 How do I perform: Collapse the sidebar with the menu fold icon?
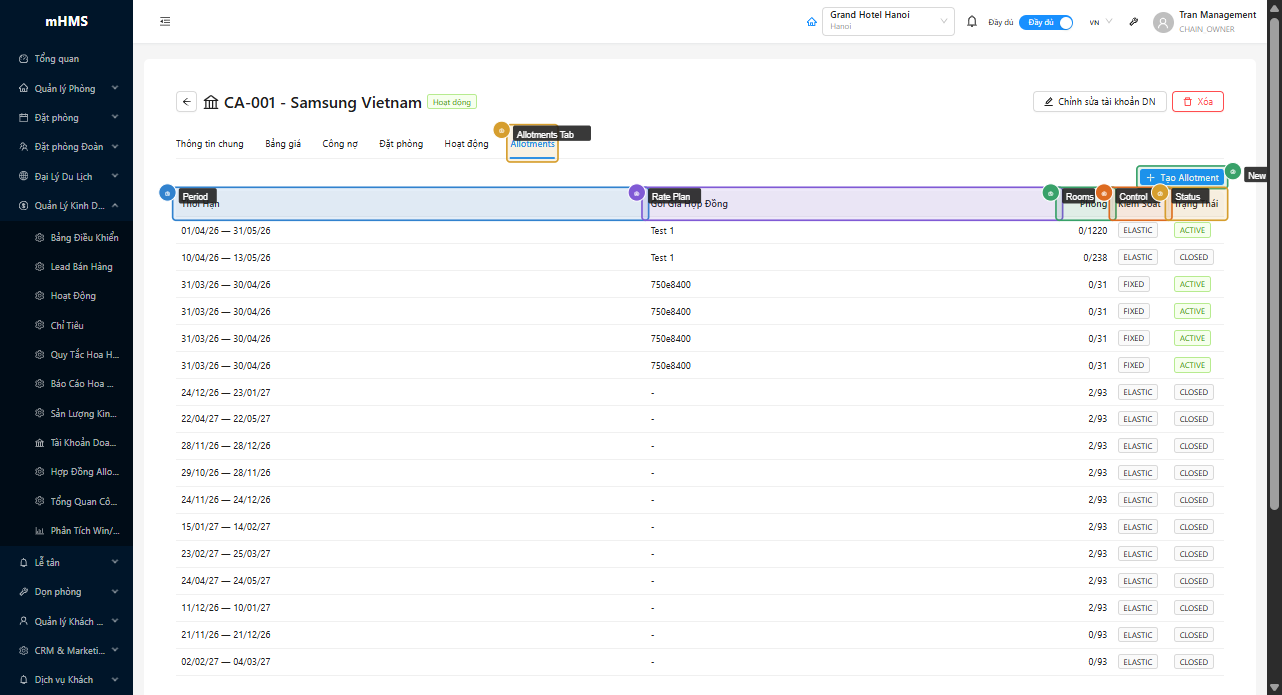[165, 22]
